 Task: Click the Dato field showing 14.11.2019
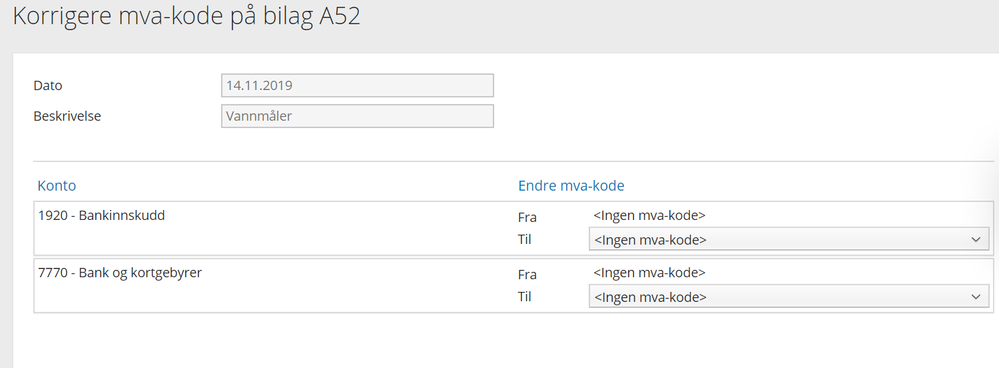click(x=357, y=85)
